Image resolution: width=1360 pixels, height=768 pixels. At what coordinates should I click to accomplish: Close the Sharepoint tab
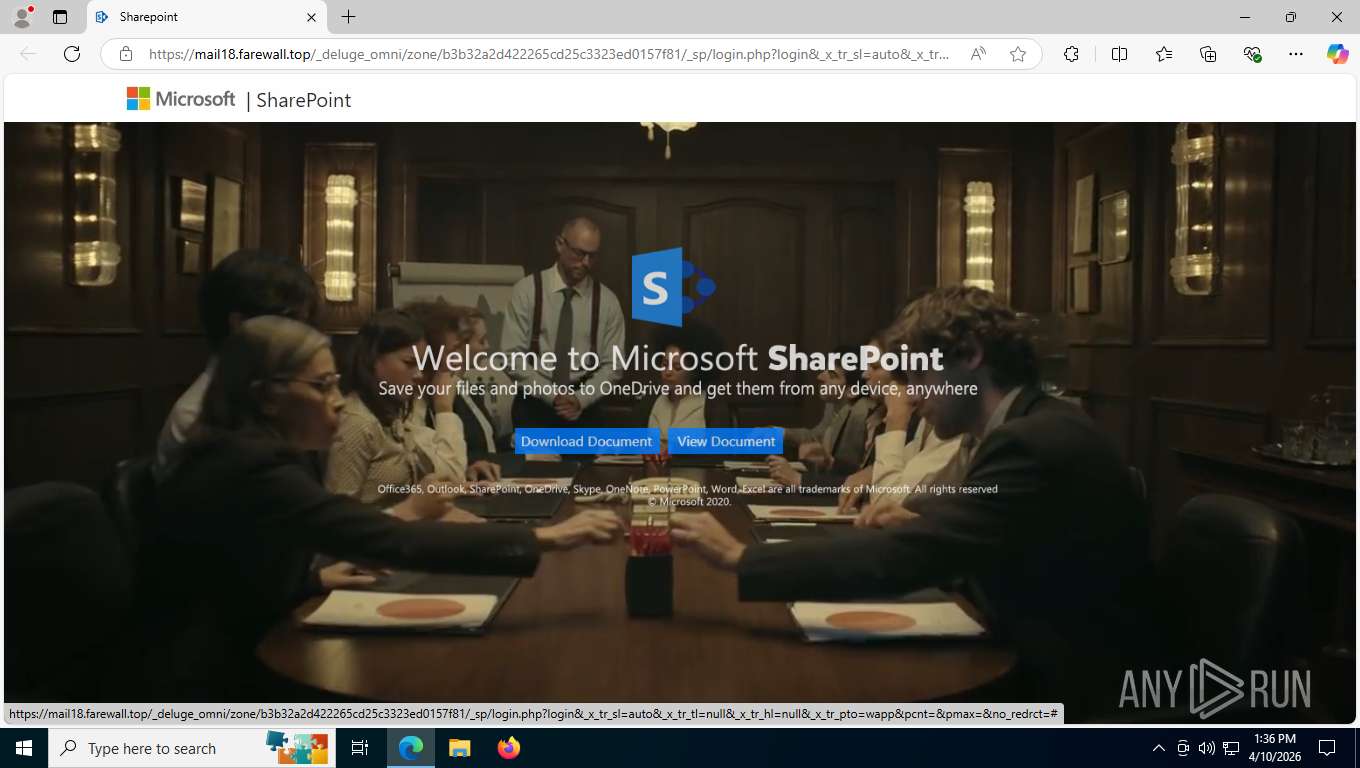point(310,17)
